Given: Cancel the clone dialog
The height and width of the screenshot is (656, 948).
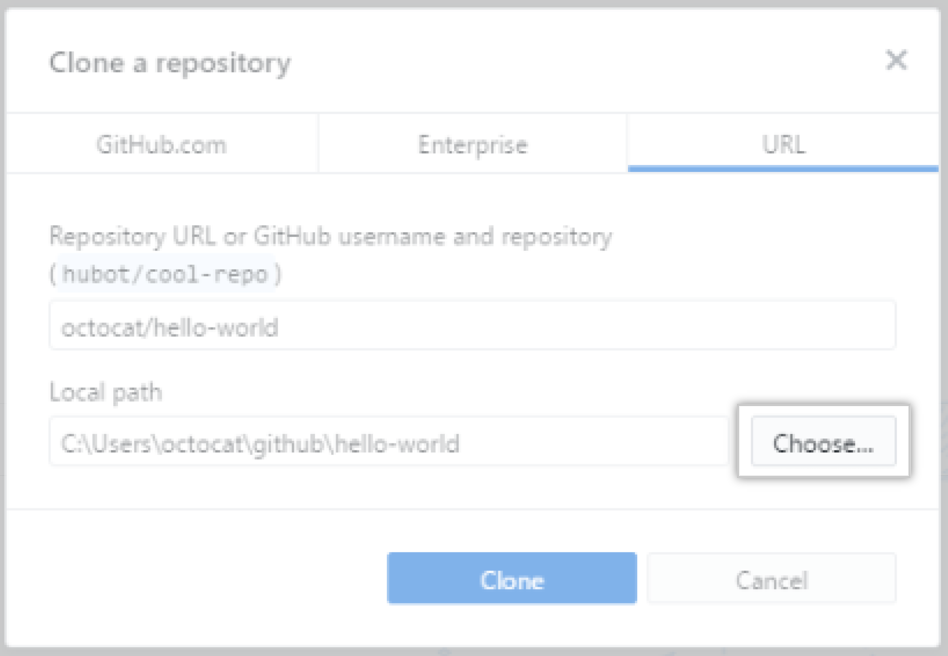Looking at the screenshot, I should (x=771, y=579).
